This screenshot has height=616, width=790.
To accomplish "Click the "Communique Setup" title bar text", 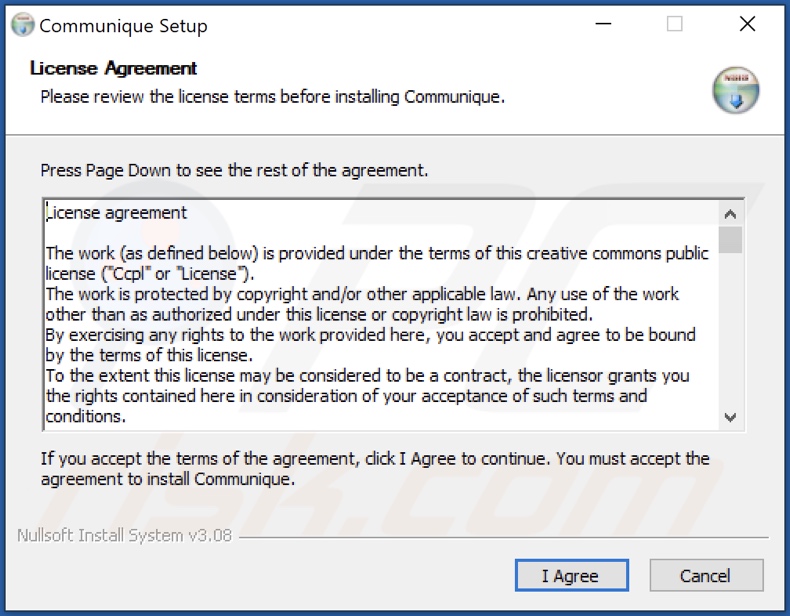I will tap(124, 26).
